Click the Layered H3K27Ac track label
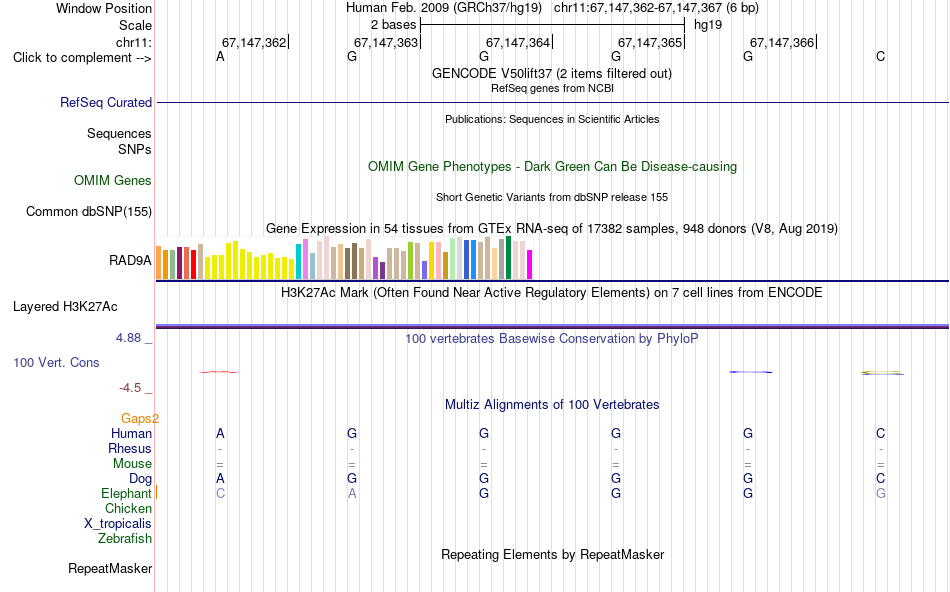Image resolution: width=950 pixels, height=592 pixels. tap(65, 307)
